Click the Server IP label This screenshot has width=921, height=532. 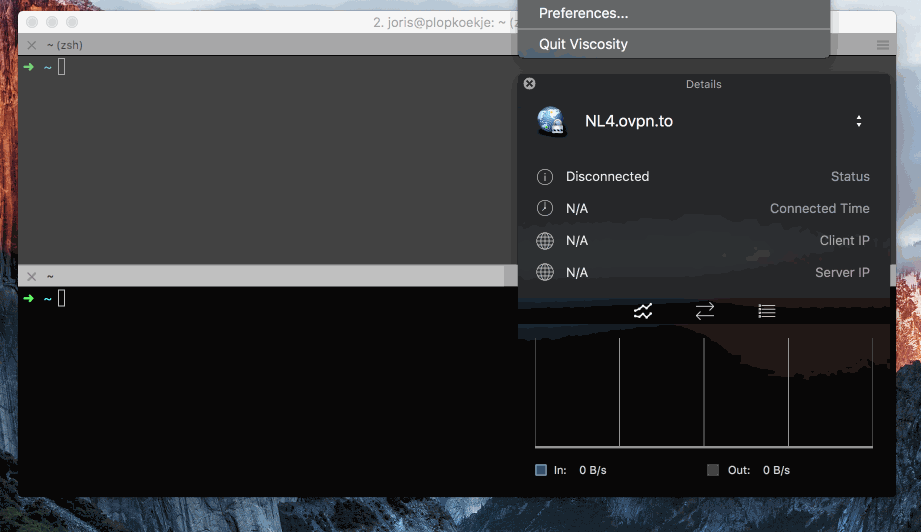pos(842,272)
